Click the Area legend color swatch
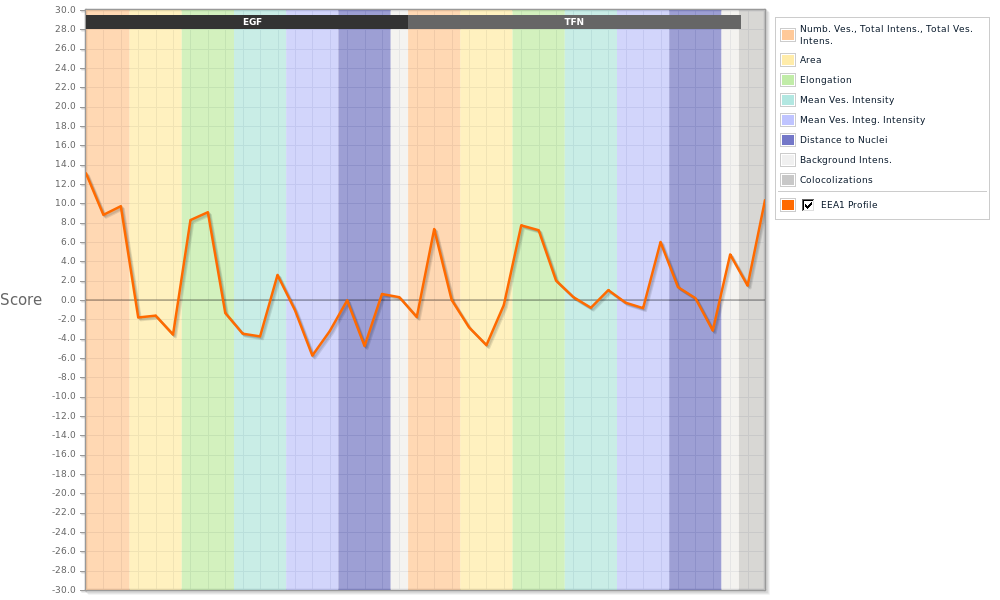Viewport: 1000px width, 600px height. [x=788, y=60]
